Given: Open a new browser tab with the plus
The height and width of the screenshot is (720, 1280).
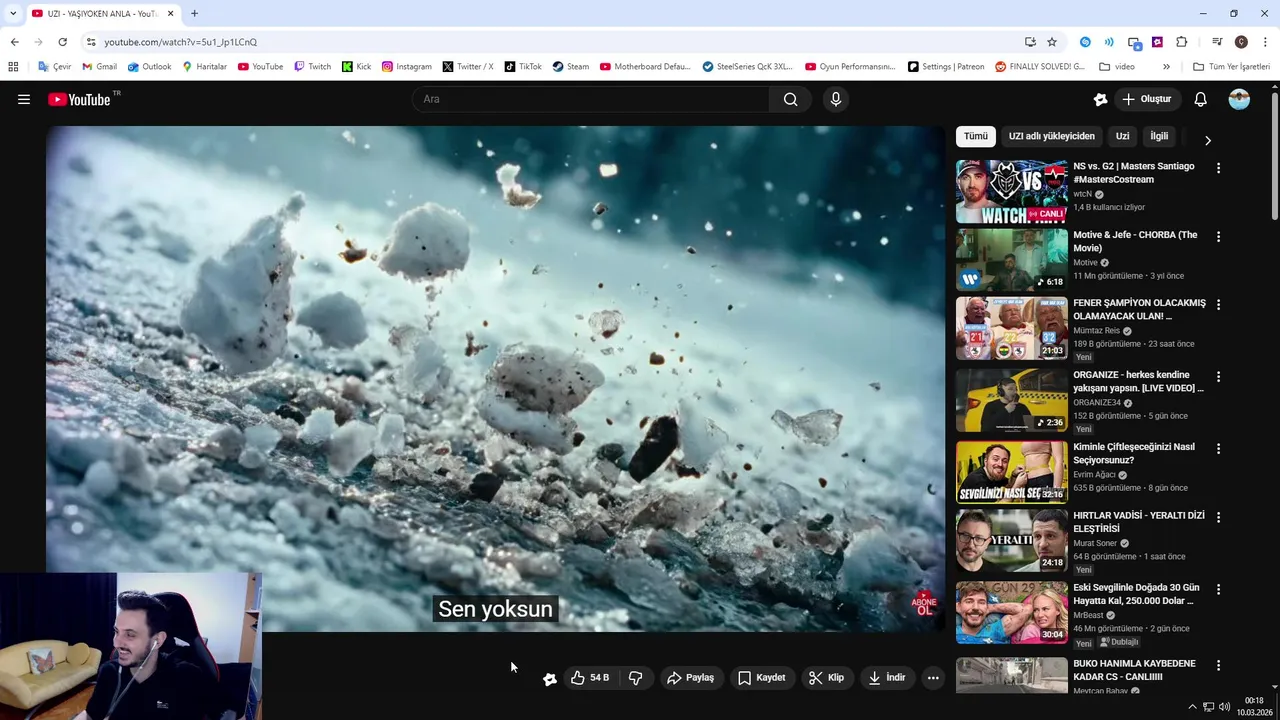Looking at the screenshot, I should pos(194,14).
